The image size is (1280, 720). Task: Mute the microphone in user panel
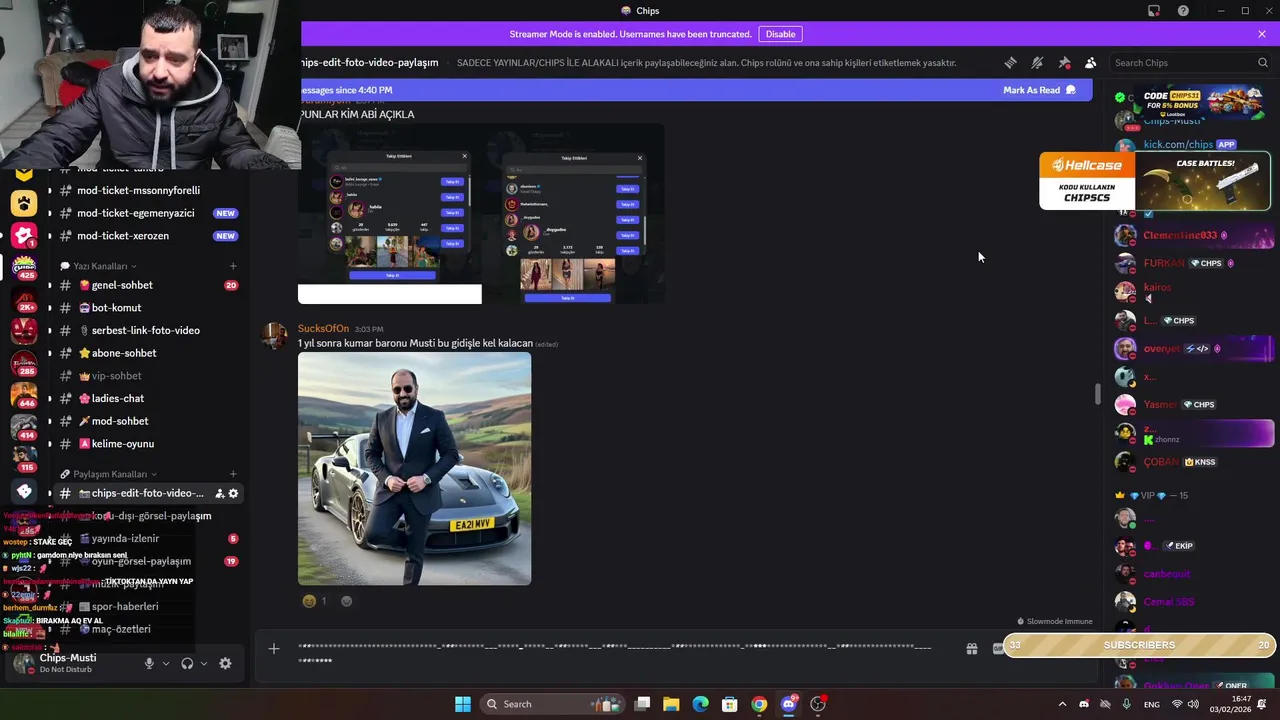click(149, 663)
